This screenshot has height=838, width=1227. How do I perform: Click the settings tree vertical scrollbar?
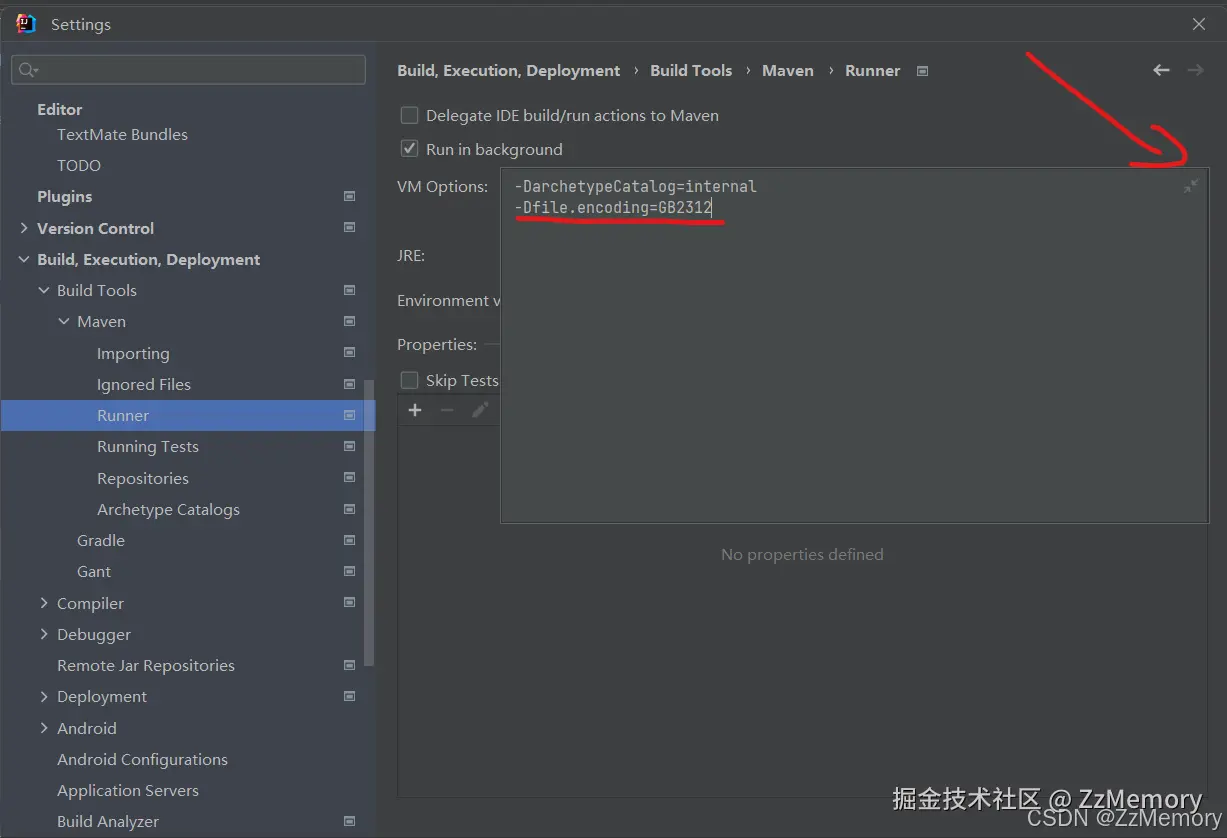369,522
